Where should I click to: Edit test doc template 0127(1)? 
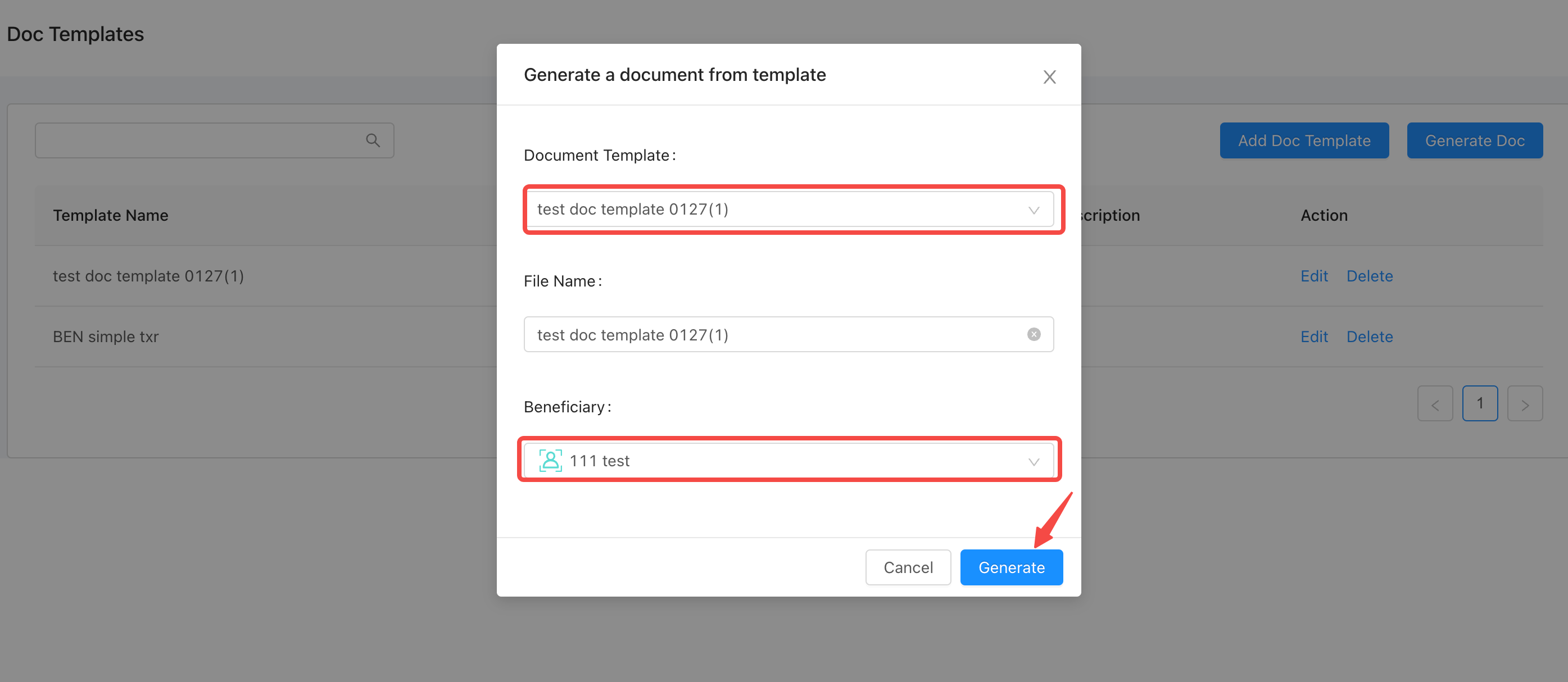tap(1313, 276)
